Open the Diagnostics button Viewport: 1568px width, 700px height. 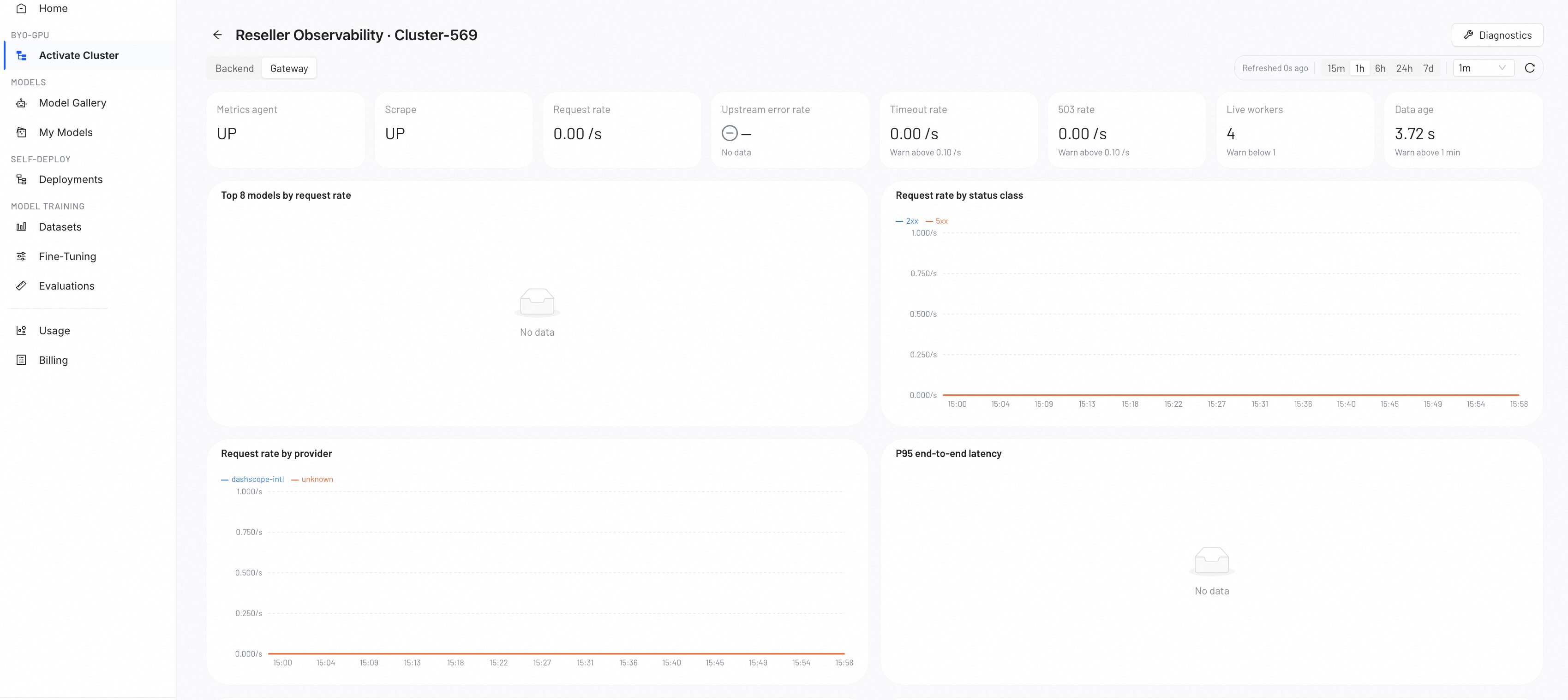[1497, 35]
